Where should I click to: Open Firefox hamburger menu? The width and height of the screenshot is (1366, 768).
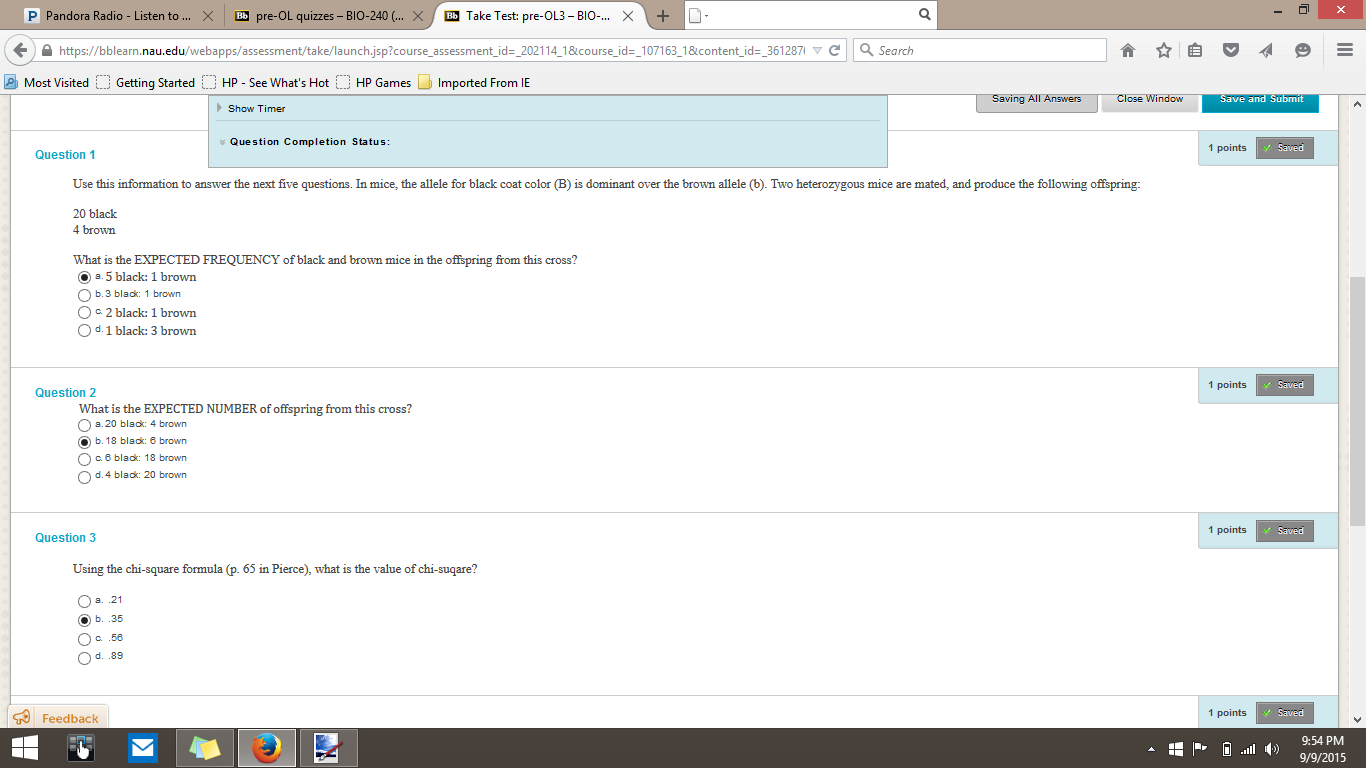pyautogui.click(x=1345, y=50)
